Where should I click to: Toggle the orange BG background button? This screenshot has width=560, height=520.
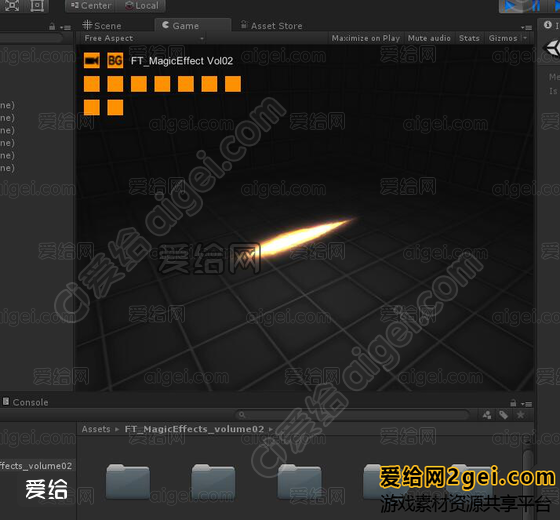(x=115, y=60)
